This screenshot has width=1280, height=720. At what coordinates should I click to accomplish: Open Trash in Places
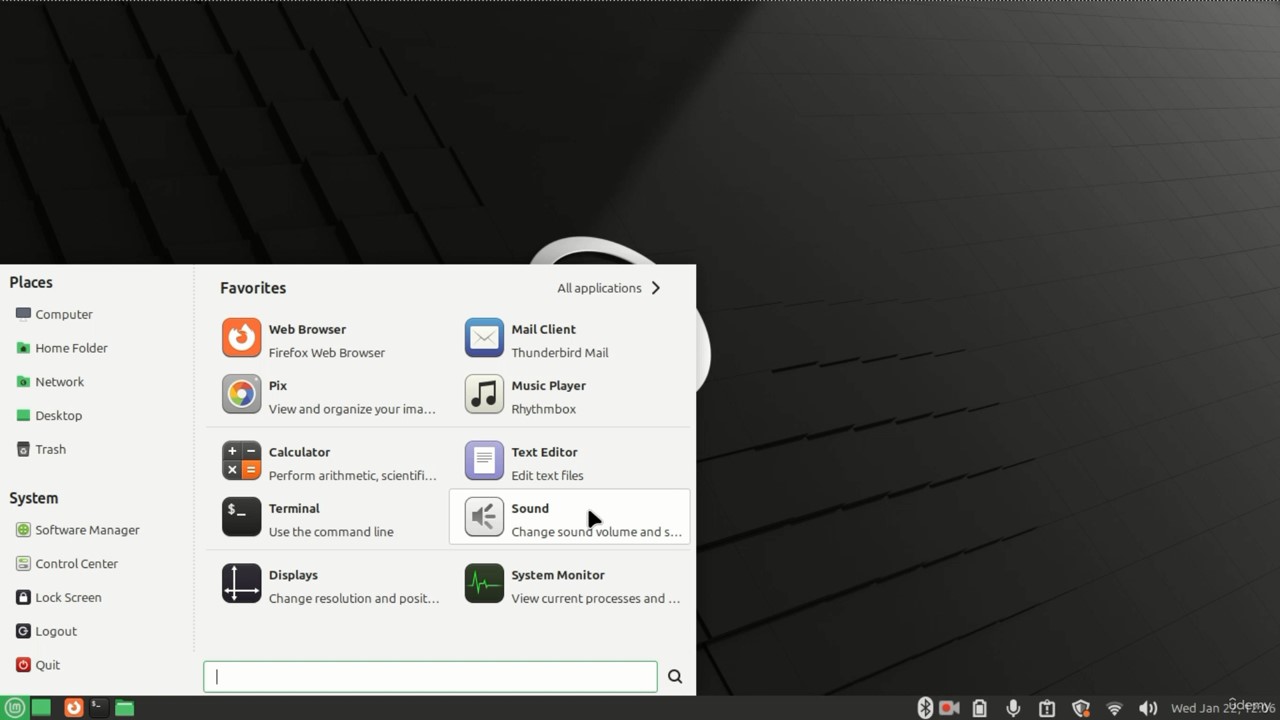tap(41, 450)
